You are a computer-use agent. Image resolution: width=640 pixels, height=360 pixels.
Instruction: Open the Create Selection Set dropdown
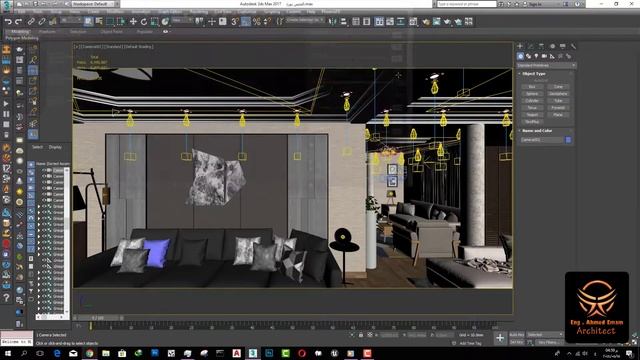coord(305,20)
